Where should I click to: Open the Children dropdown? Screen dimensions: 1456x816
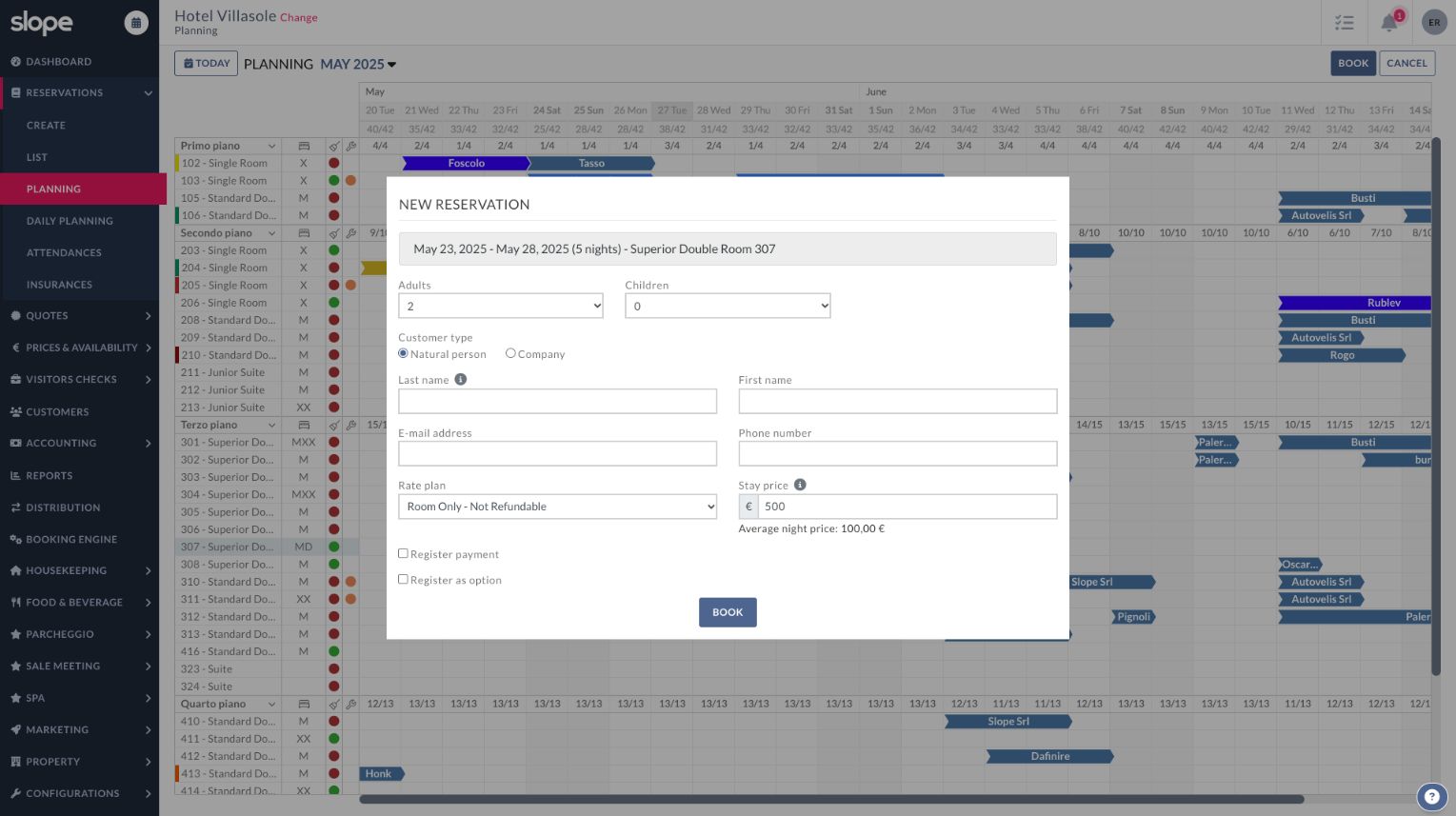pos(728,306)
